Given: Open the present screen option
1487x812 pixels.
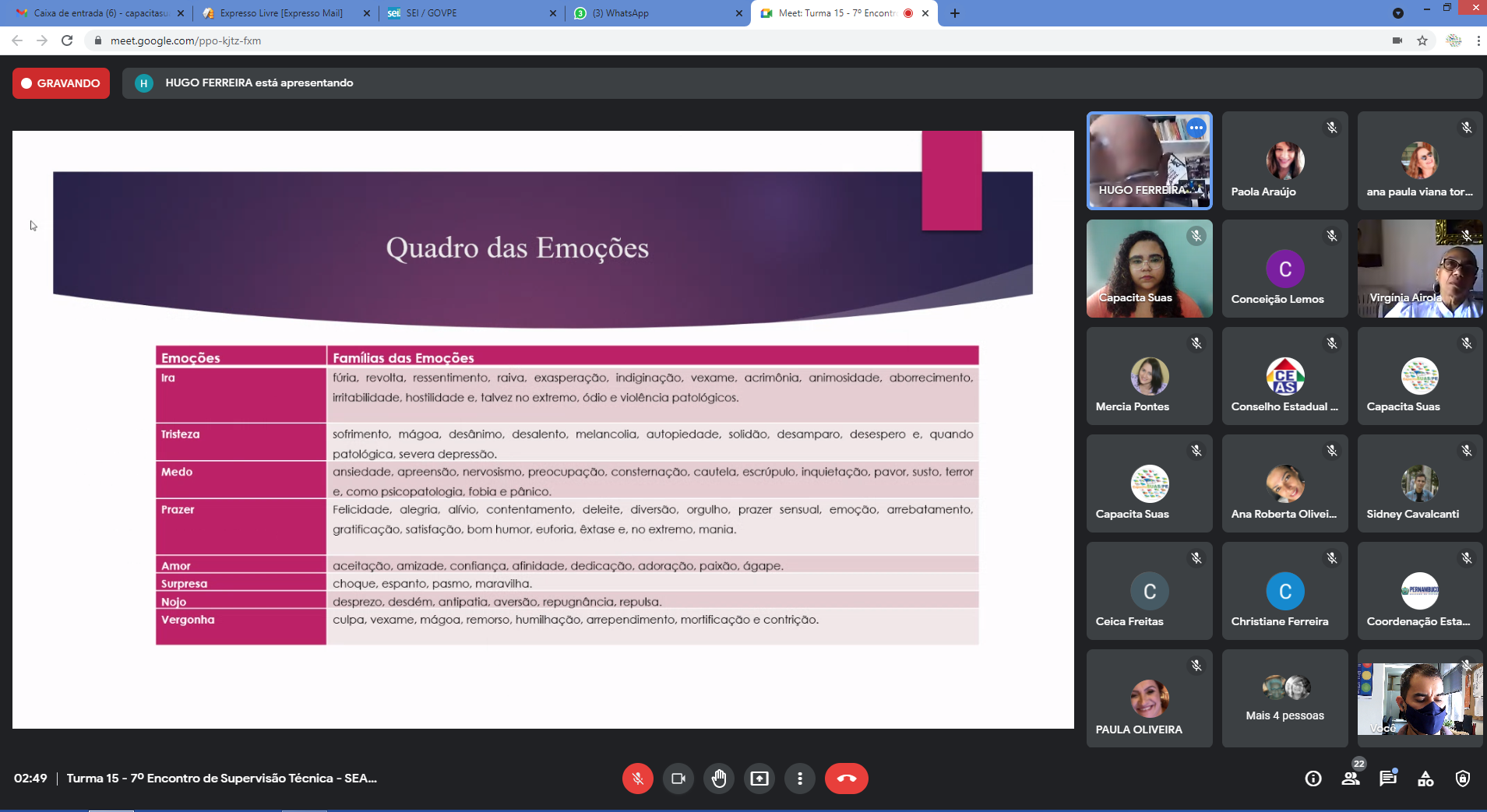Looking at the screenshot, I should click(759, 779).
